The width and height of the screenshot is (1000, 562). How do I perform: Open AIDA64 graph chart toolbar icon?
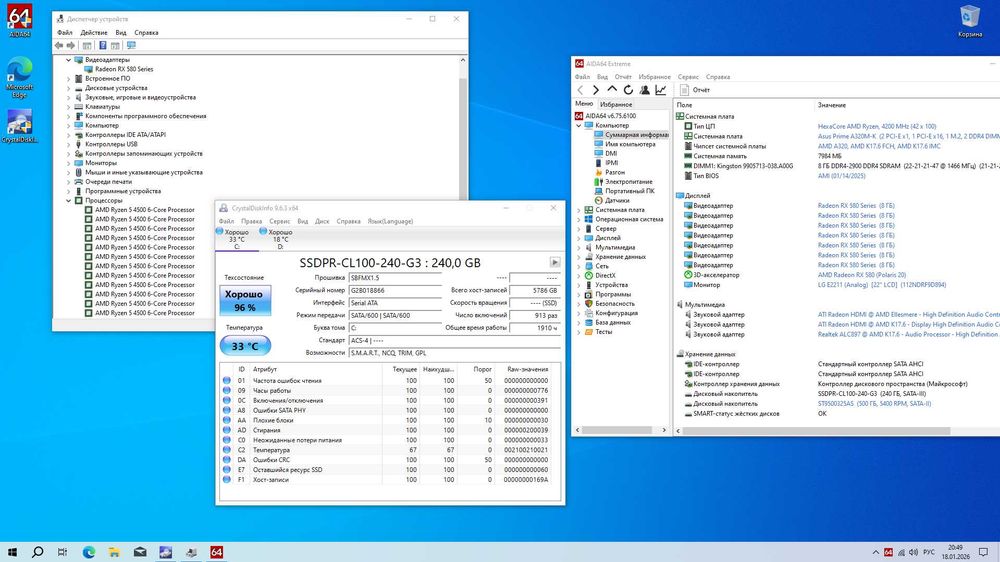pos(661,90)
